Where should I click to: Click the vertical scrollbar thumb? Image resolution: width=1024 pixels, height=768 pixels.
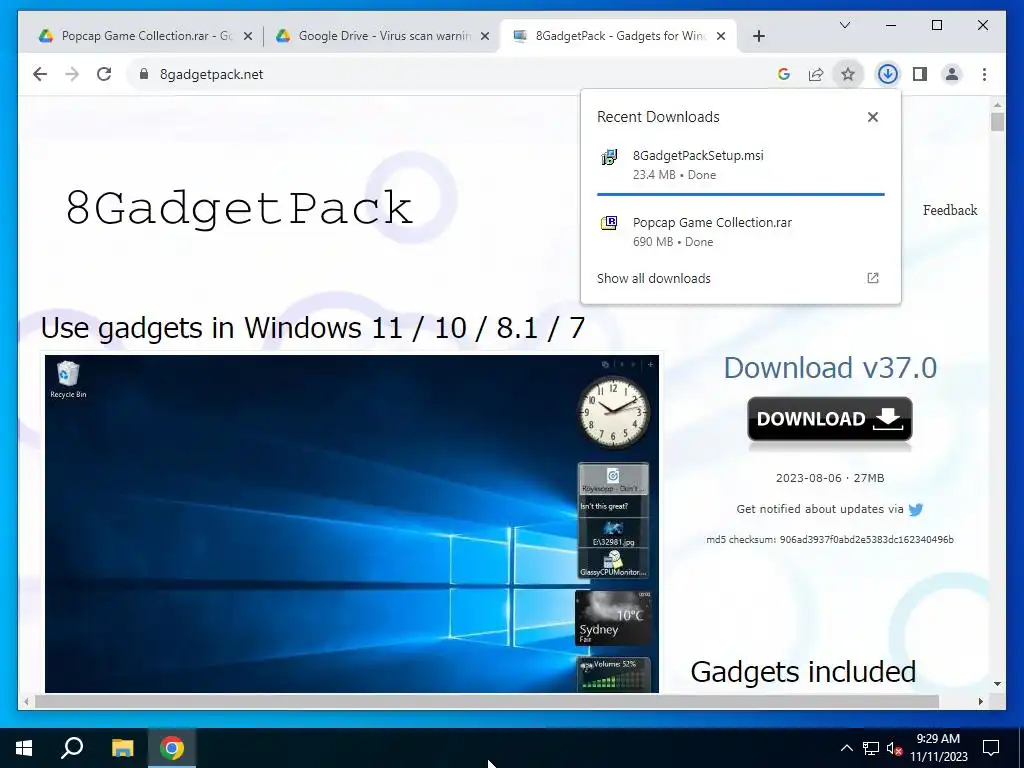(x=997, y=122)
